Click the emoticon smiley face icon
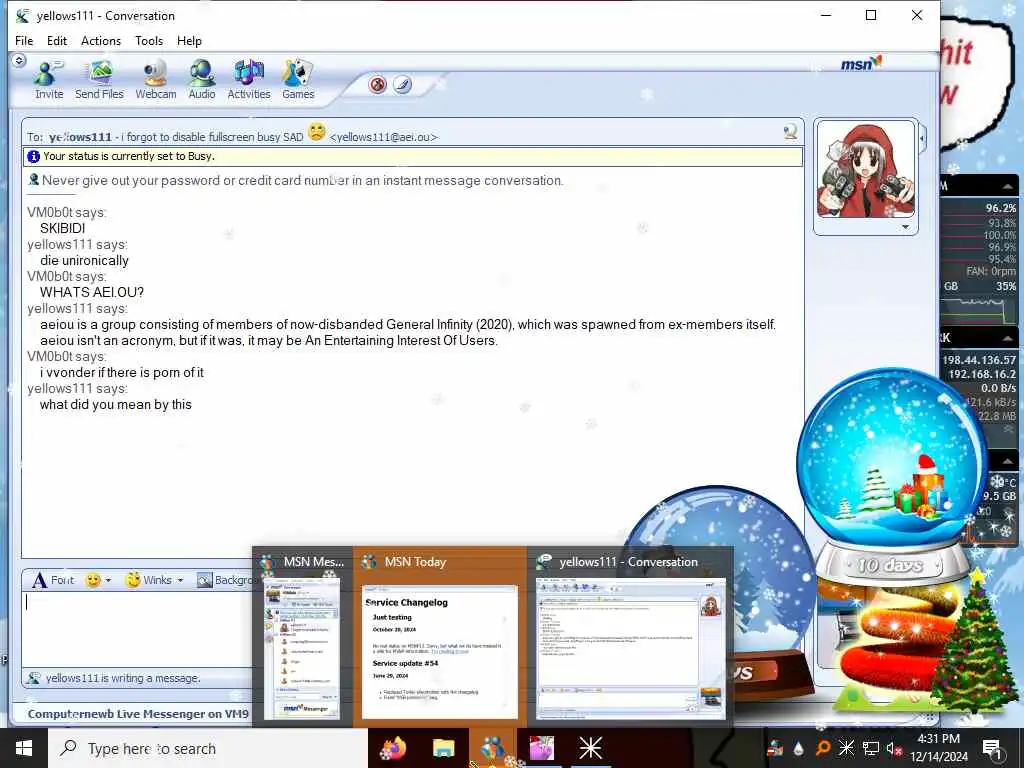 pos(93,580)
